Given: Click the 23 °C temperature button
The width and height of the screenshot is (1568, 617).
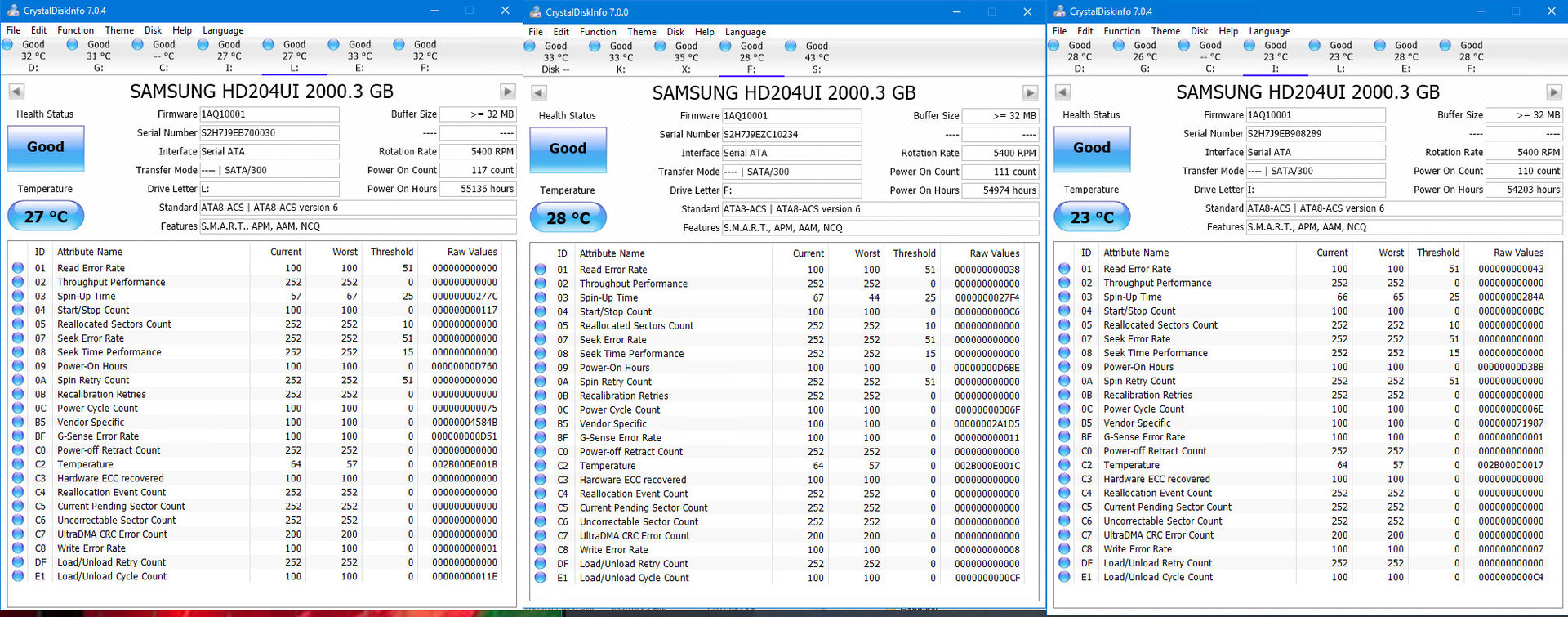Looking at the screenshot, I should tap(1091, 217).
